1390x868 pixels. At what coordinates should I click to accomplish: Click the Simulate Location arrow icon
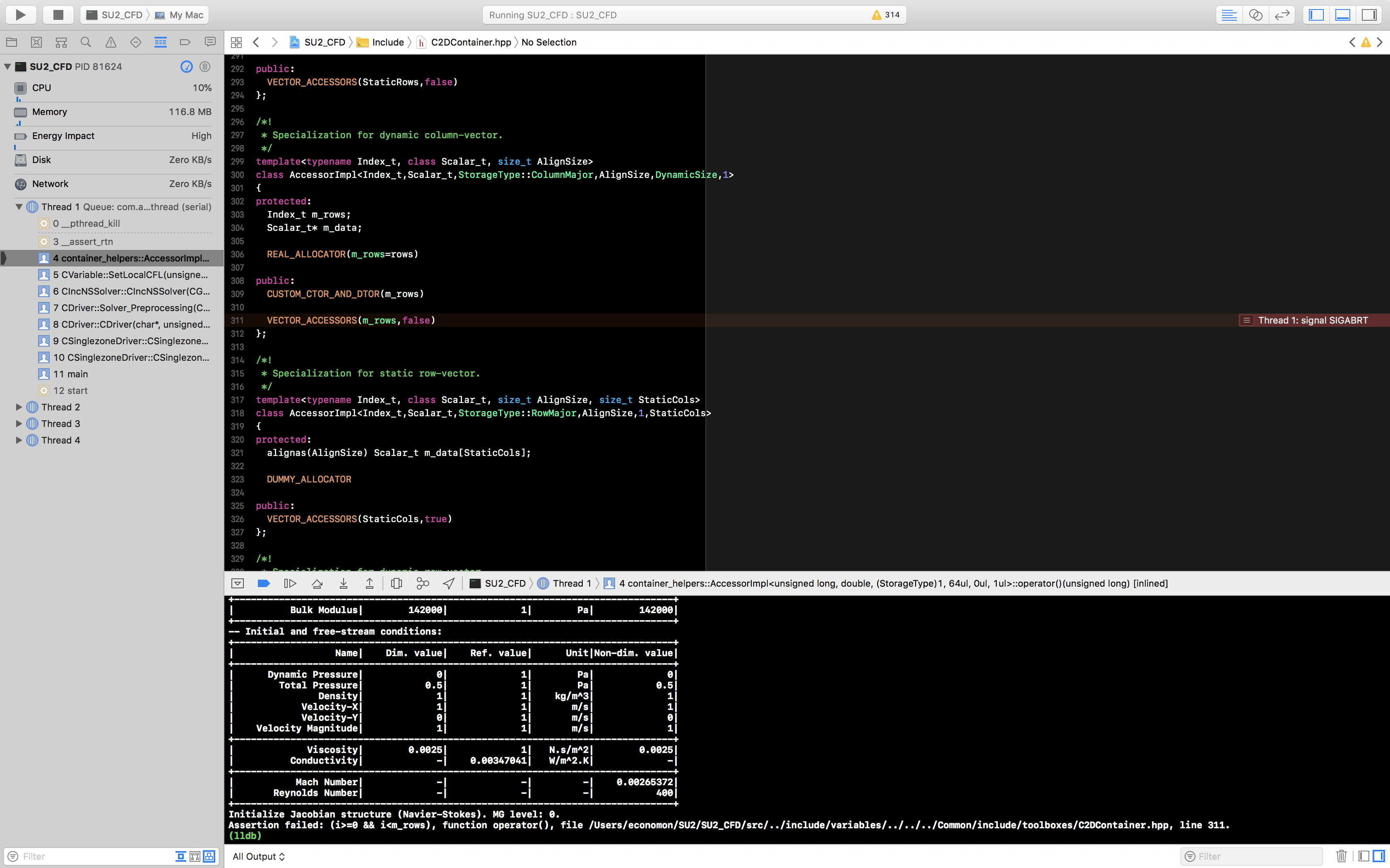[x=449, y=583]
